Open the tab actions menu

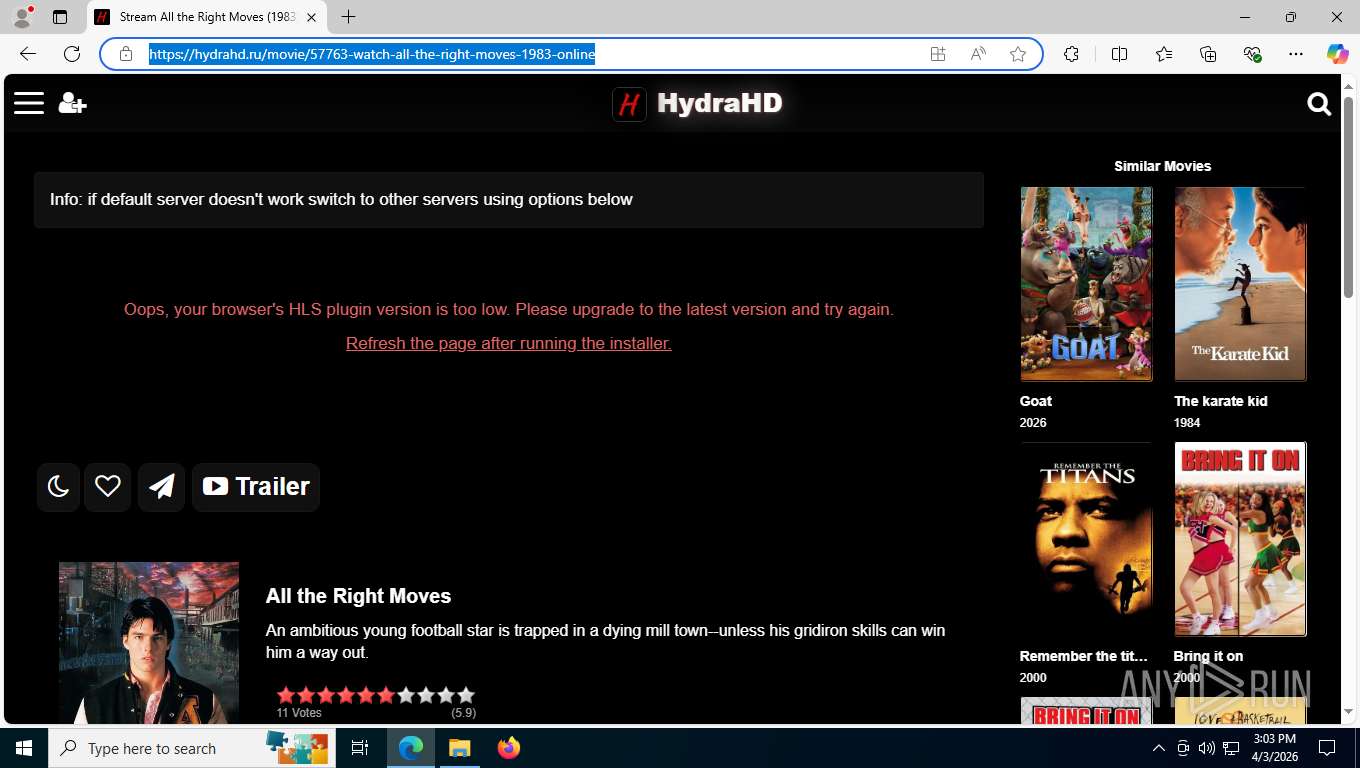pos(60,17)
